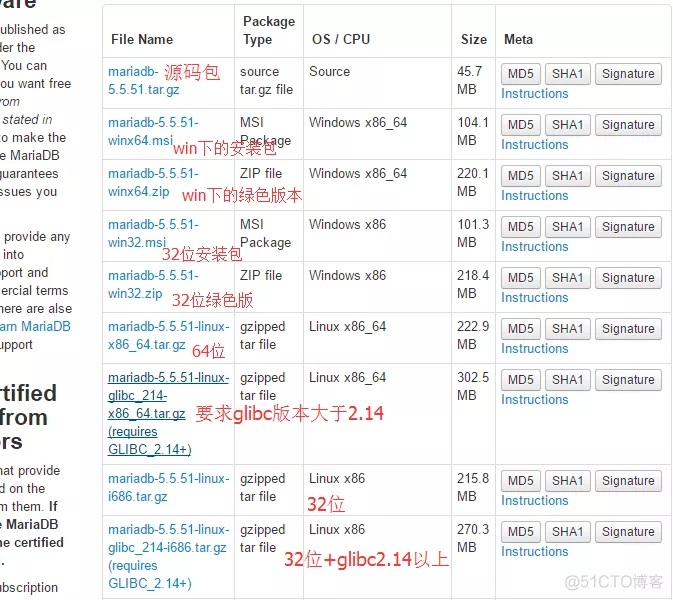Screen dimensions: 673x600
Task: Download mariadb-5.5.51-win32.msi
Action: click(153, 233)
